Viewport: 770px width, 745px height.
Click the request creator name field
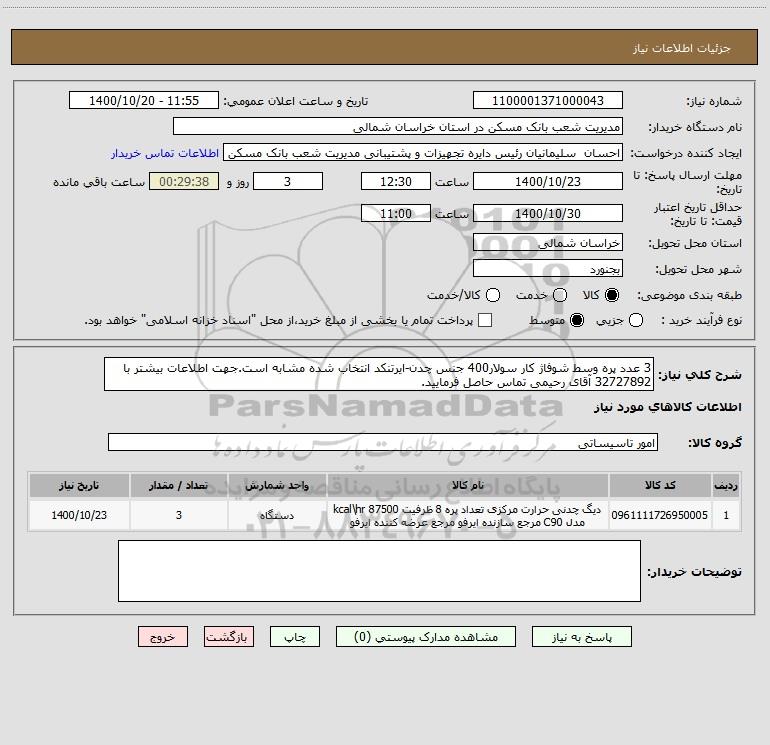click(x=423, y=152)
